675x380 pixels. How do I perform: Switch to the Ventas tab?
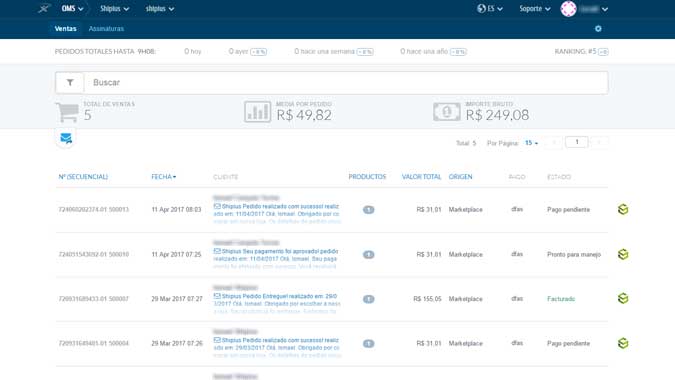tap(65, 29)
